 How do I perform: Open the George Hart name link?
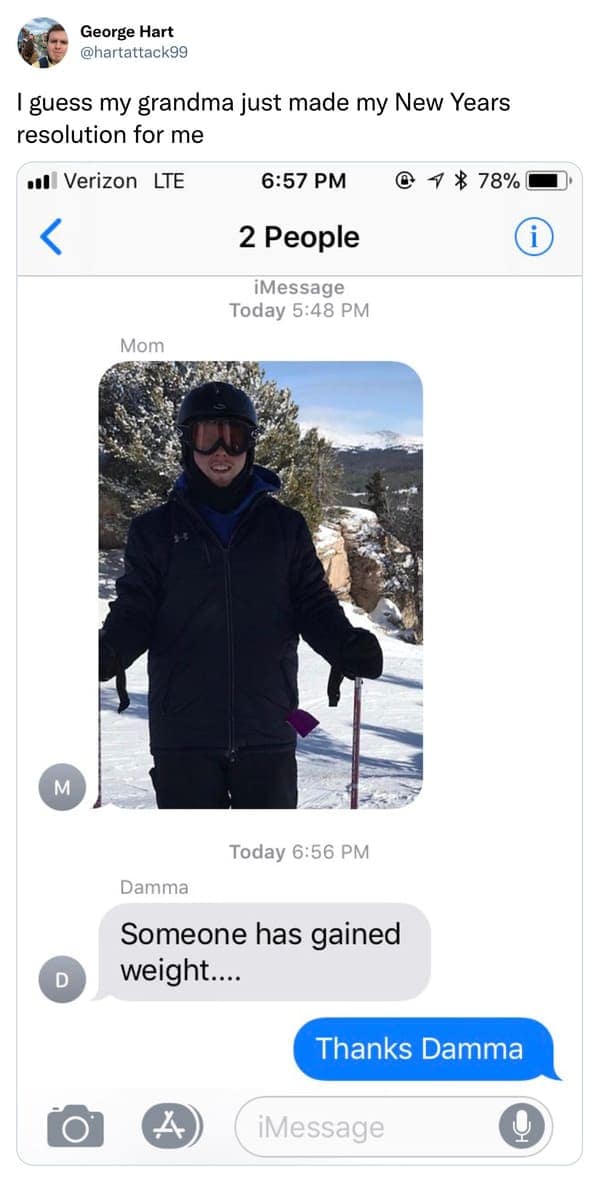pos(127,32)
